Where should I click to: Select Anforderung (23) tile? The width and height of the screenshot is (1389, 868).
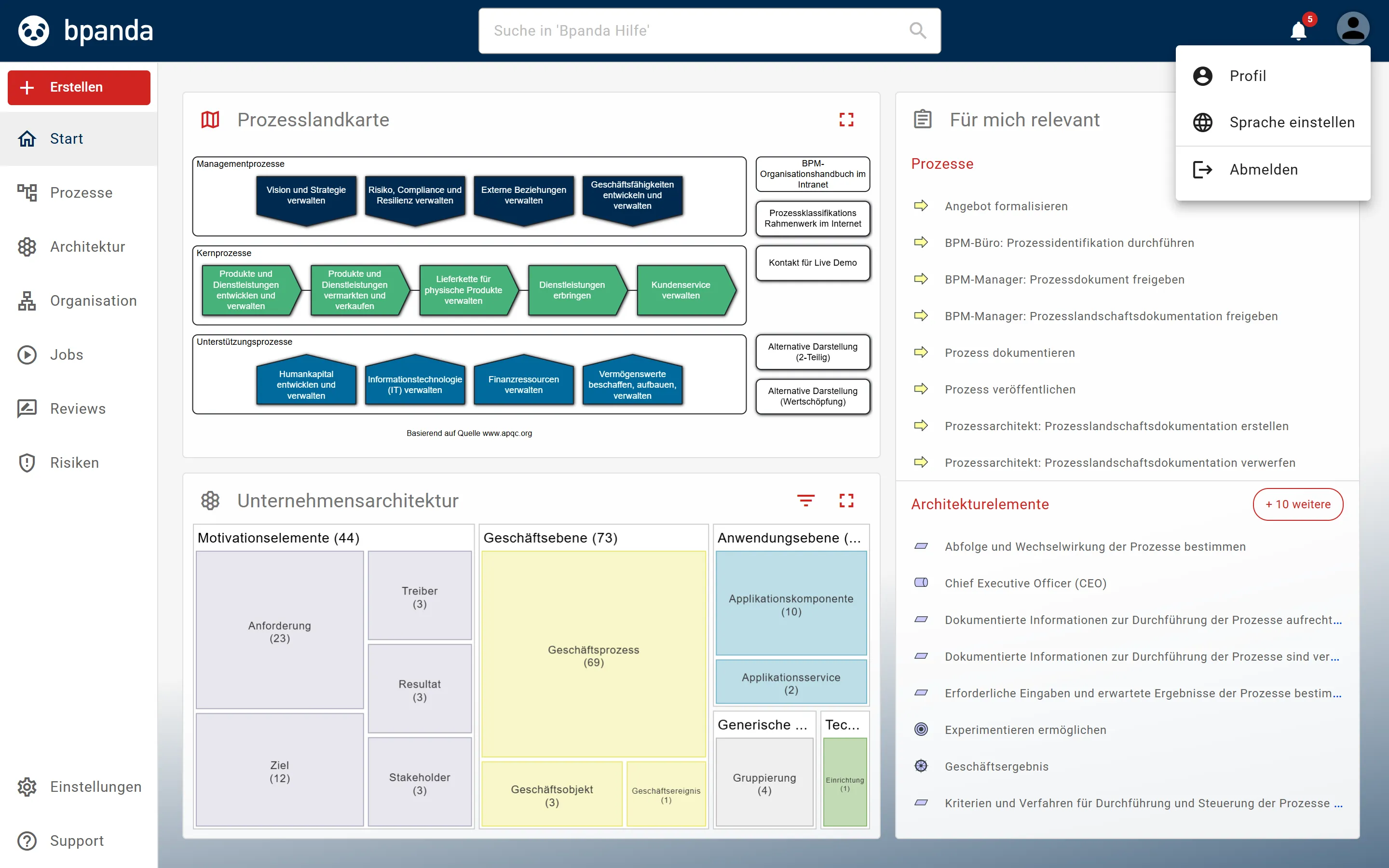click(x=280, y=630)
